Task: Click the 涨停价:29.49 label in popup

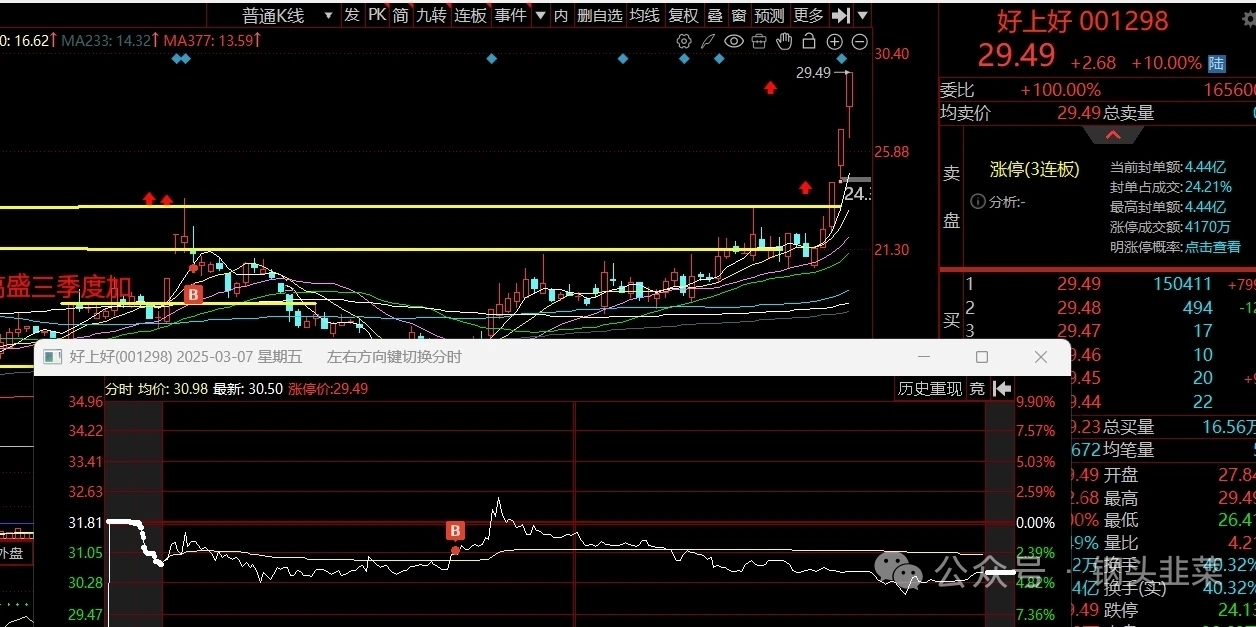Action: click(328, 389)
